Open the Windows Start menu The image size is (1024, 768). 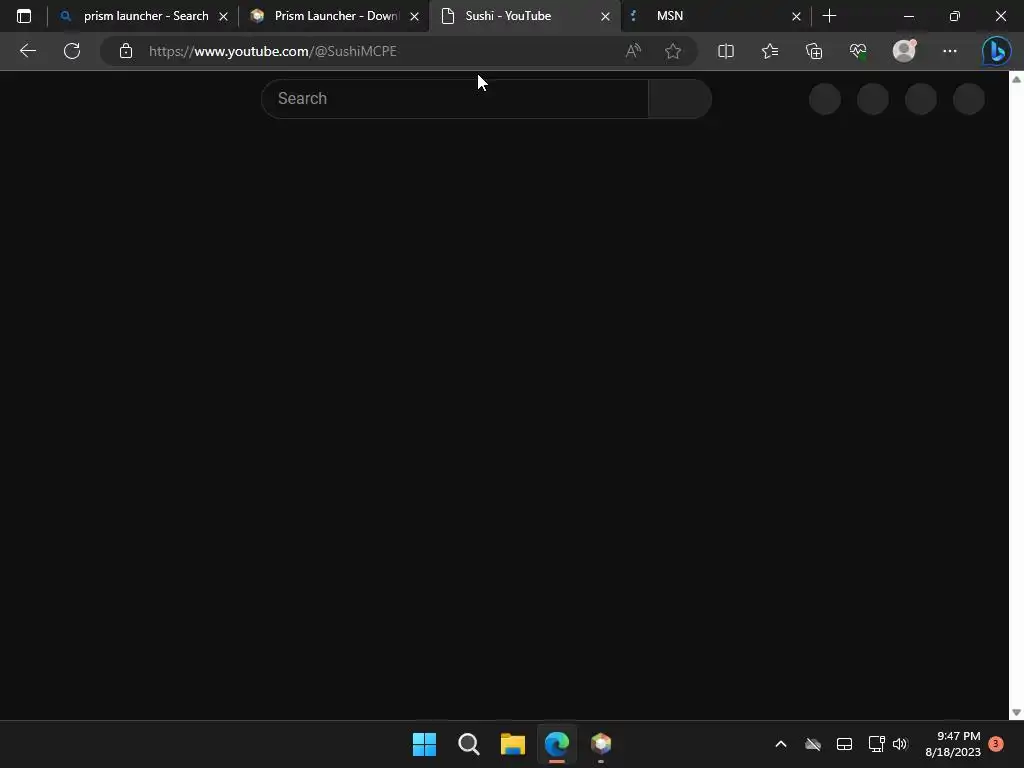(x=424, y=744)
